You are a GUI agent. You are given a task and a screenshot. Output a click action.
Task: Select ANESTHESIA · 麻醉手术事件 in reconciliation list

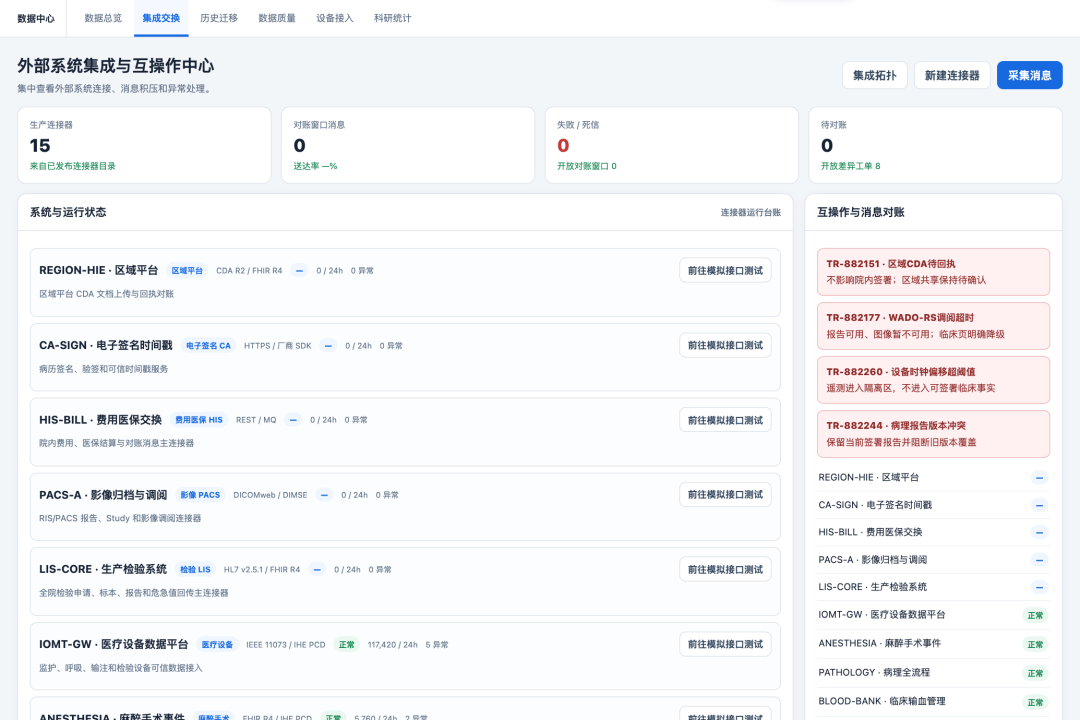[933, 644]
